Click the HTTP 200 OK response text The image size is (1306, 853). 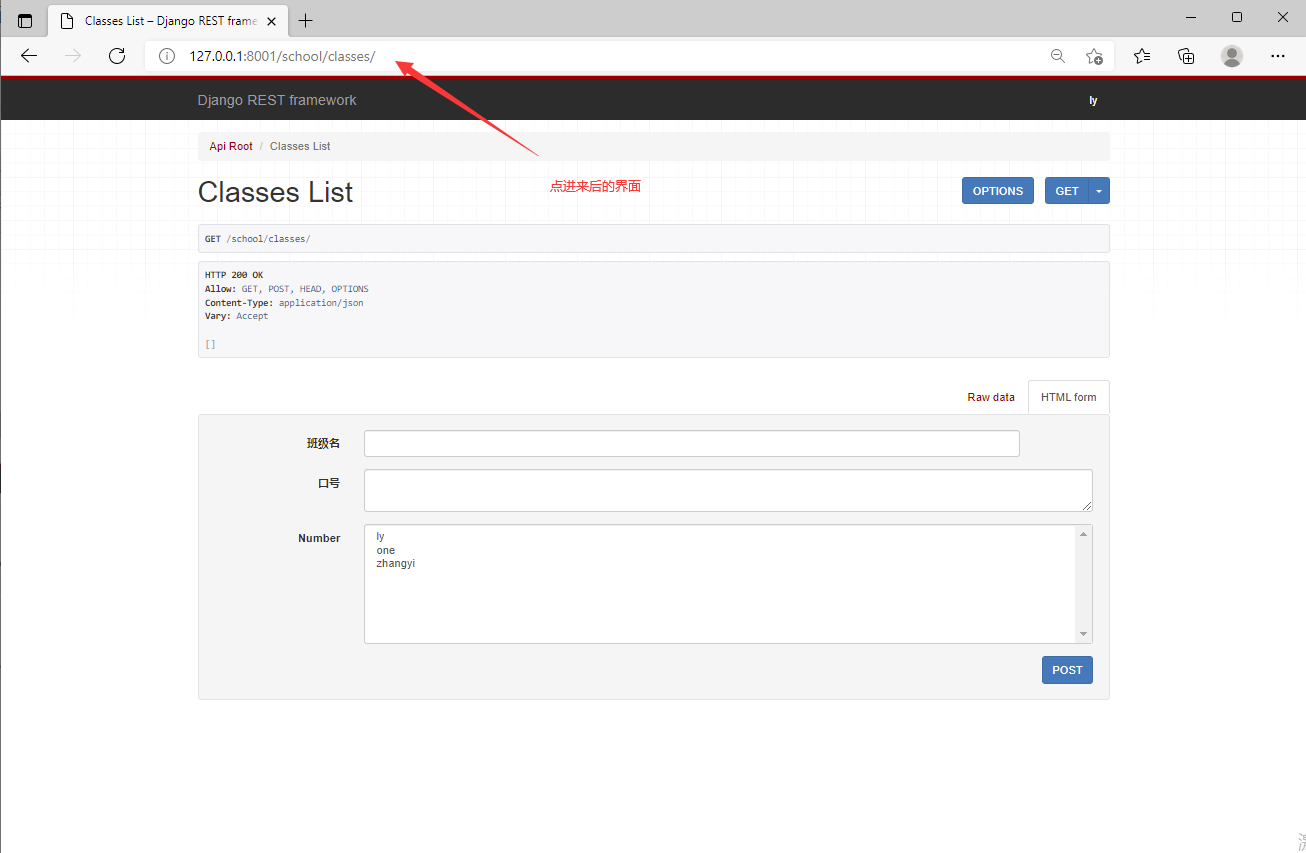[234, 275]
